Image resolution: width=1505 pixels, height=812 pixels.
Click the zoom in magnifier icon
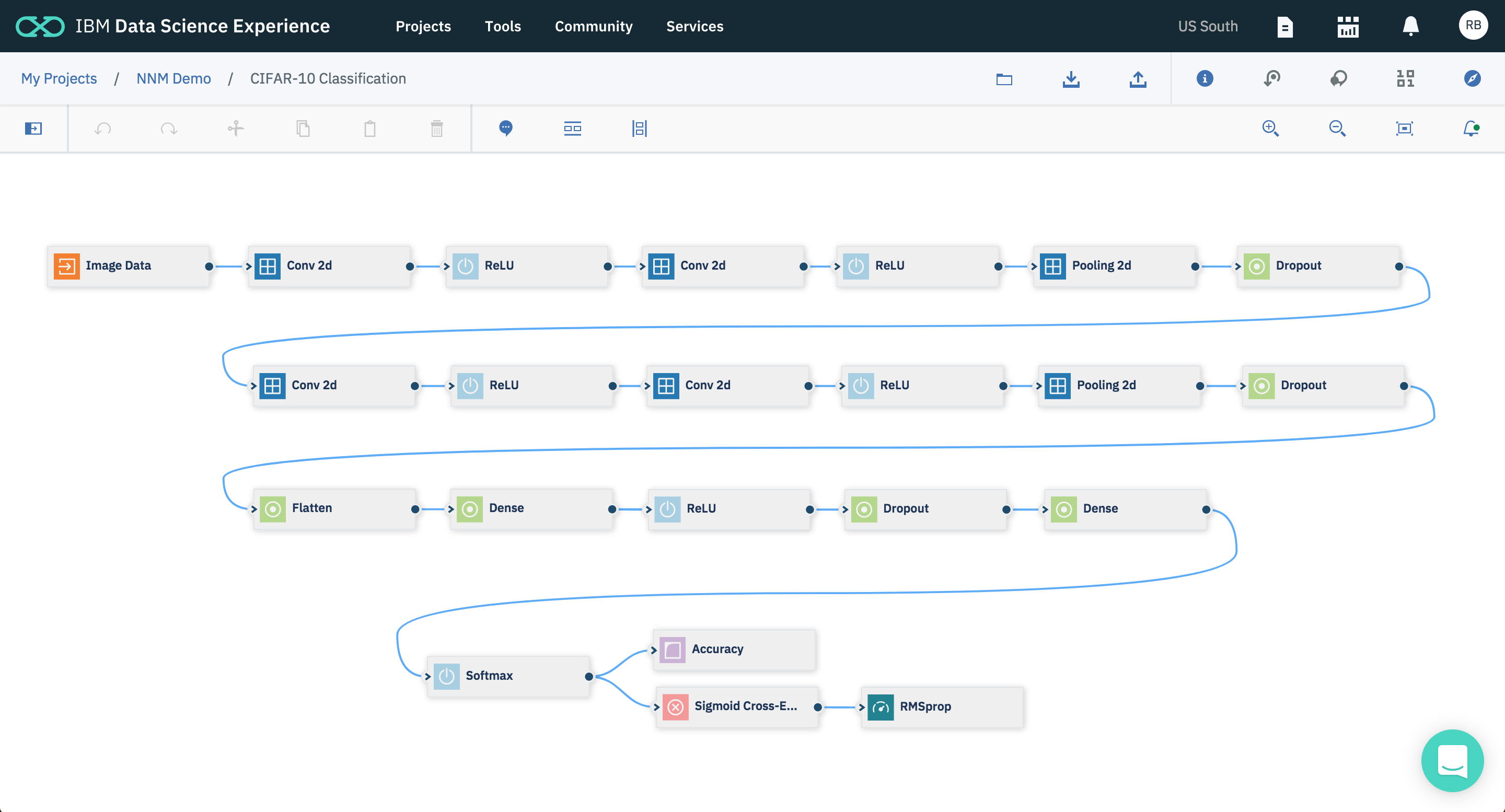tap(1270, 129)
